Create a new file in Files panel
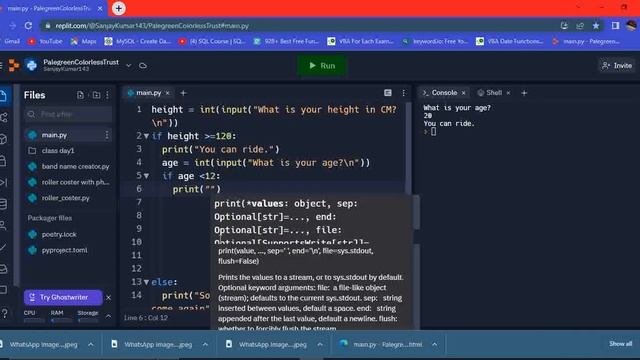 point(80,95)
